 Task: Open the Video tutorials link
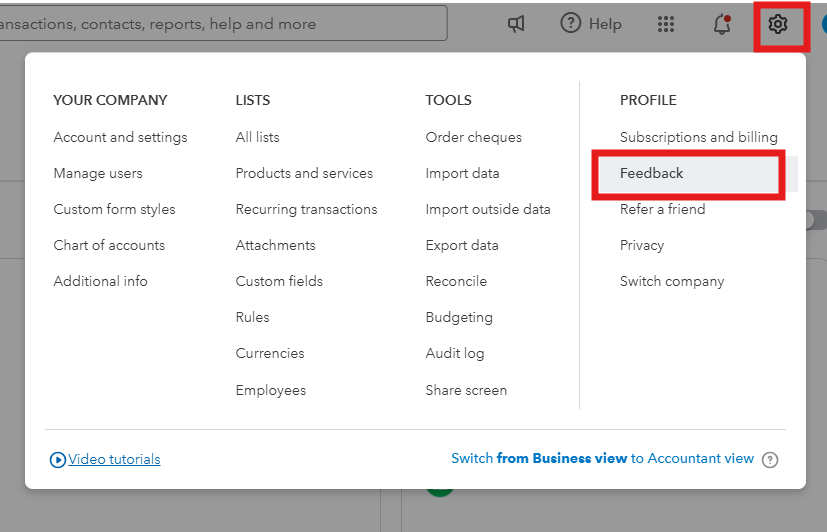pyautogui.click(x=114, y=459)
